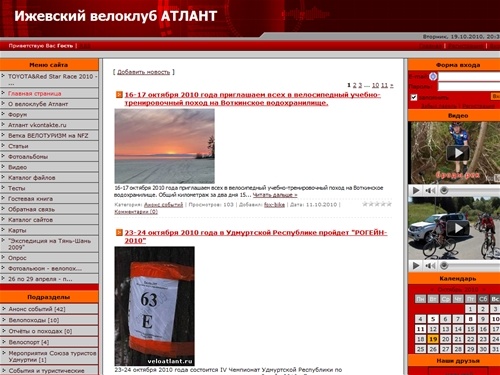Click the 'Ижевский велоклуб АТЛАНТ' site title
The image size is (500, 375).
[116, 16]
